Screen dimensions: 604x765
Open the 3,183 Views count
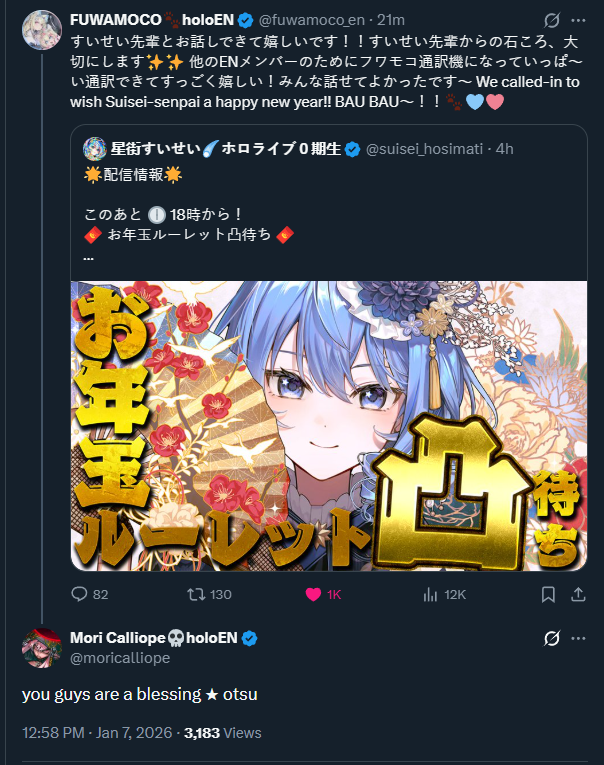(222, 733)
